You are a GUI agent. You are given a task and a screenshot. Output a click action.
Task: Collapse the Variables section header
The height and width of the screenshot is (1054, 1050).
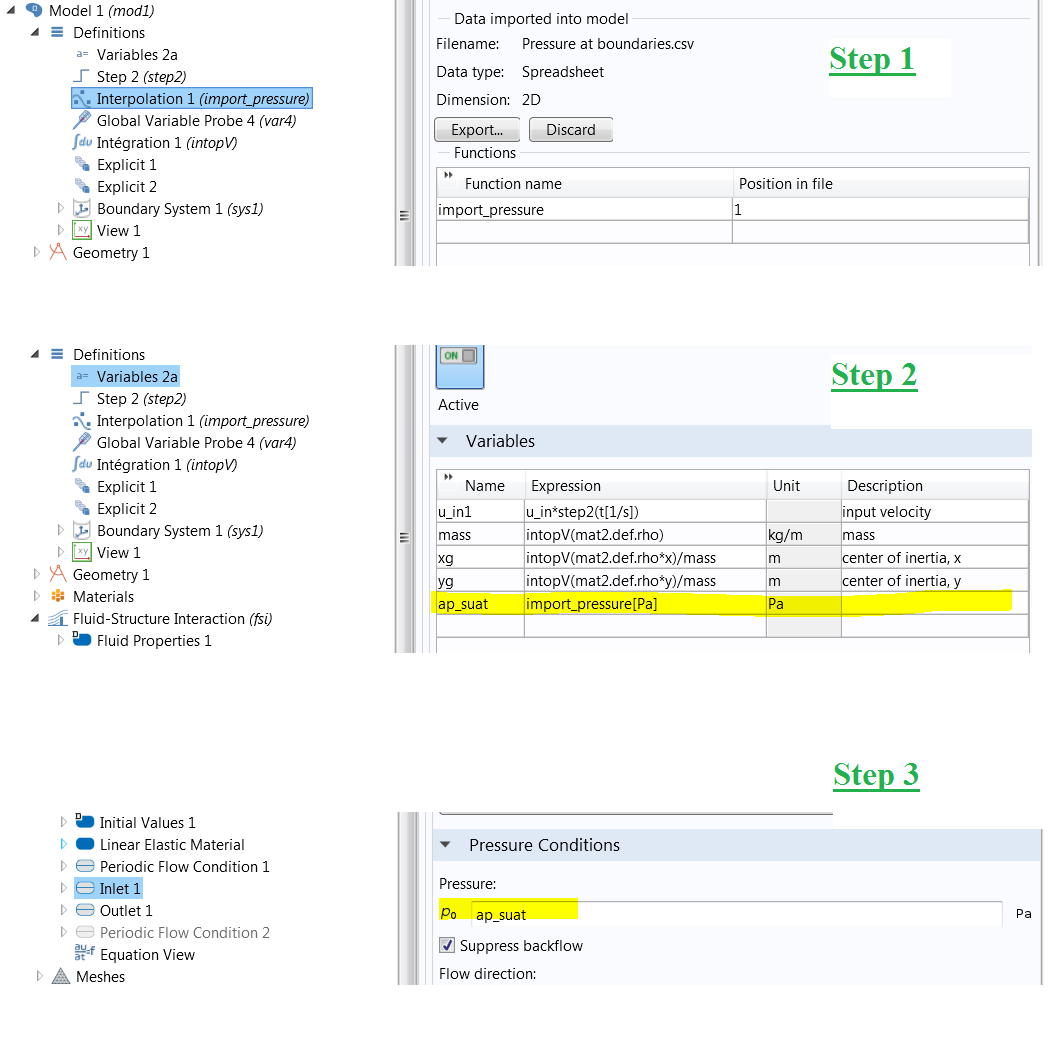tap(443, 441)
